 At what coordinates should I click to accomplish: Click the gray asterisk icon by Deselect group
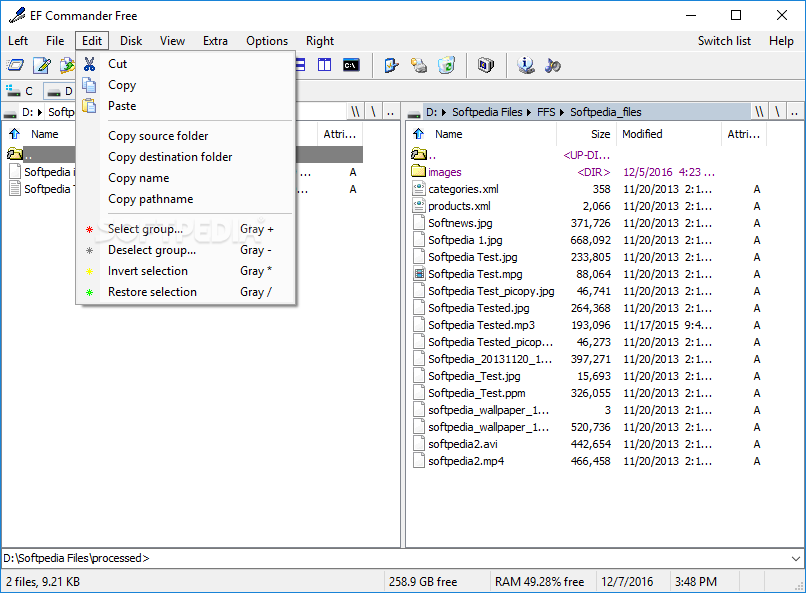tap(89, 250)
